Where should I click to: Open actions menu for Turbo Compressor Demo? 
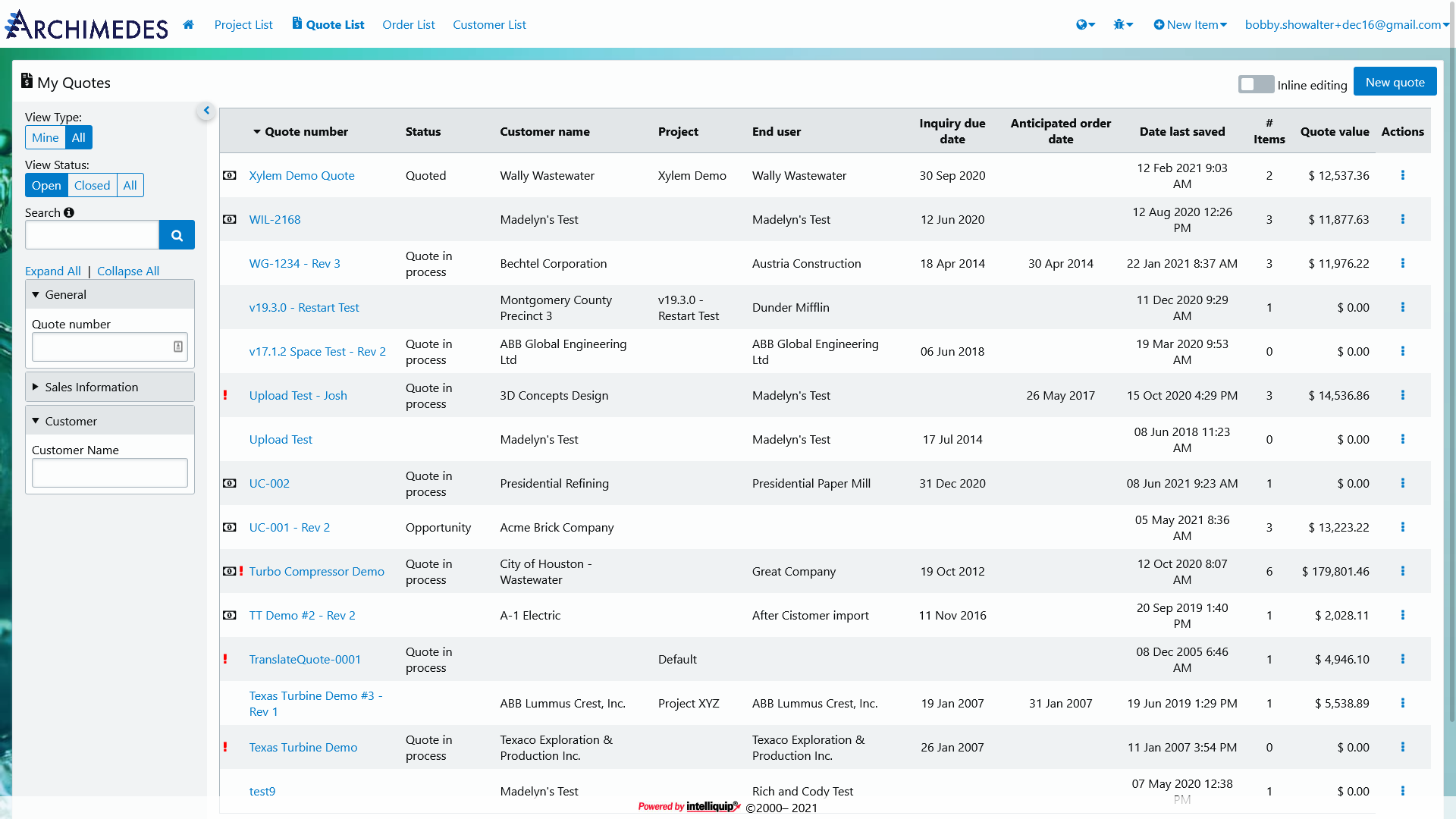tap(1402, 571)
